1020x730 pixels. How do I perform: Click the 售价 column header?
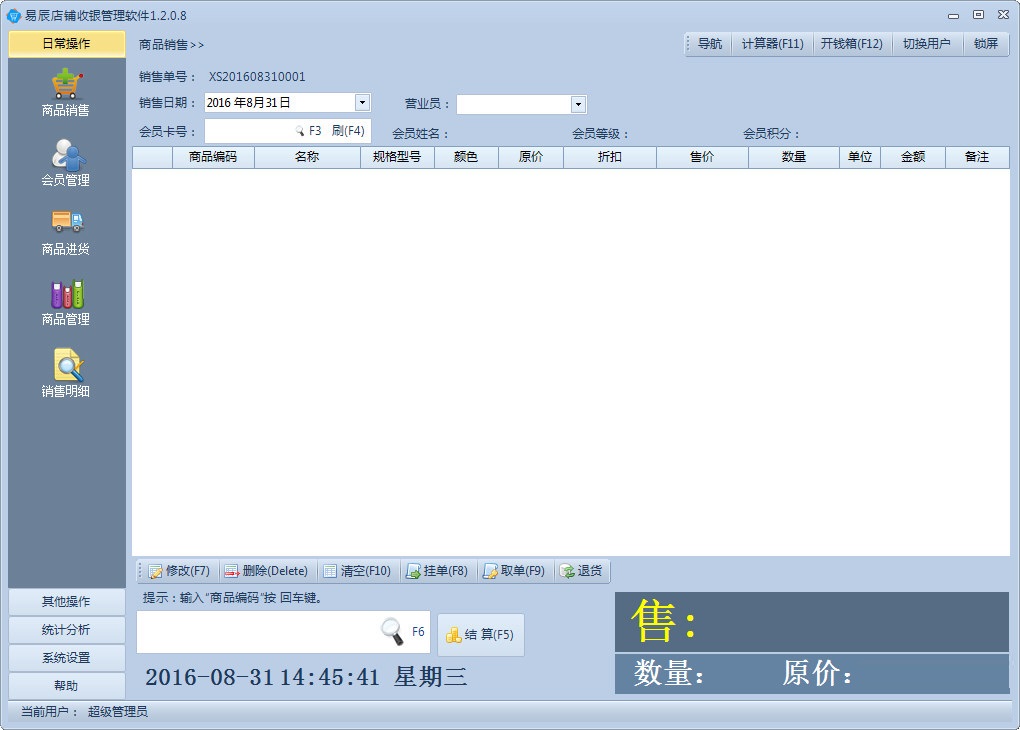(702, 157)
